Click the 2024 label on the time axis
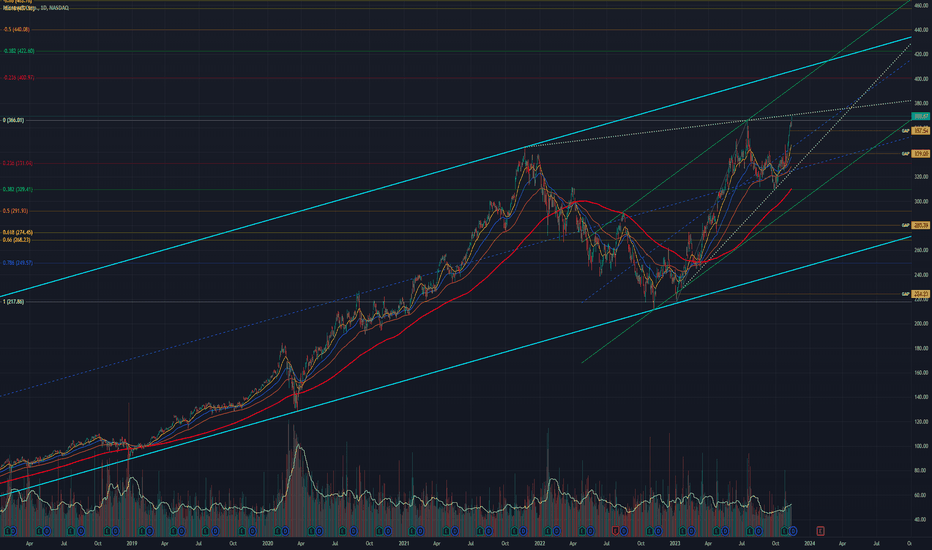 [810, 543]
